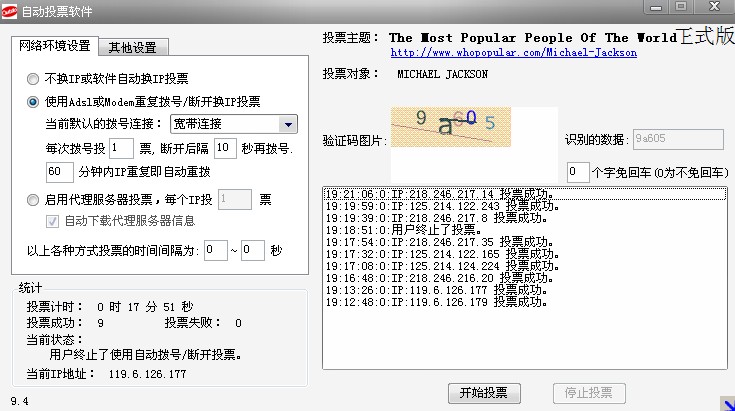This screenshot has width=735, height=411.
Task: Expand the 宽带连接 dial connection dropdown
Action: (x=287, y=124)
